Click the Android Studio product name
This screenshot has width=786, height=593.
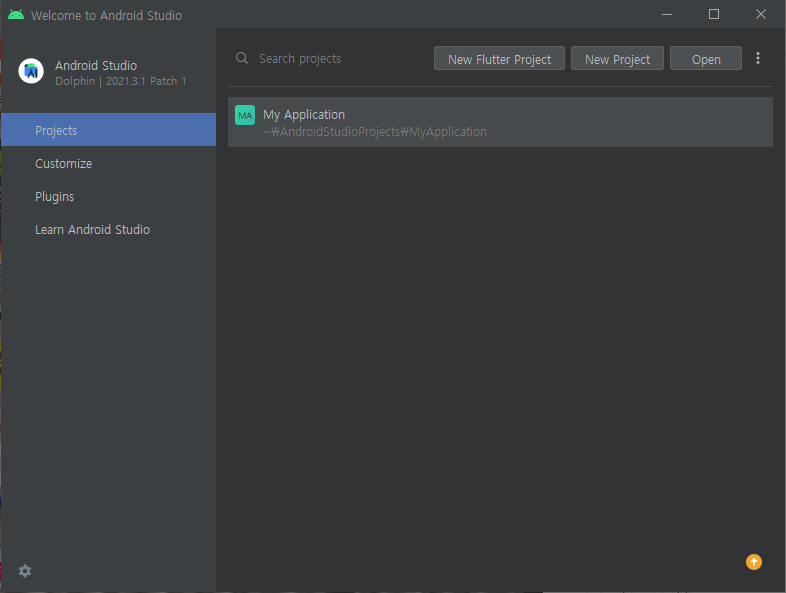[x=96, y=66]
